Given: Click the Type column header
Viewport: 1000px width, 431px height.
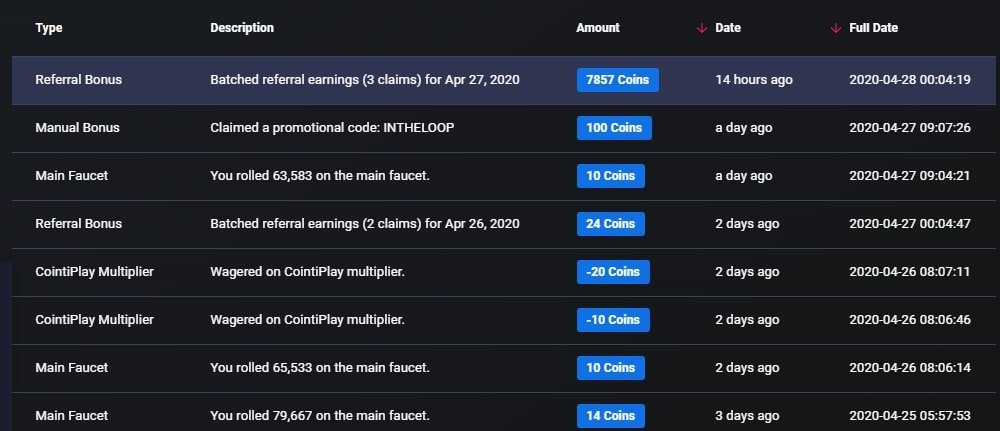Looking at the screenshot, I should tap(49, 28).
